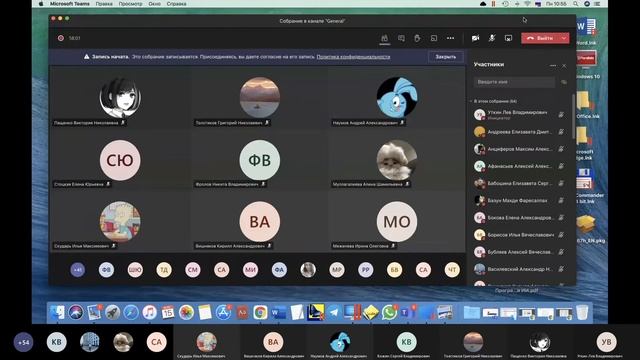Open the Apple menu
This screenshot has width=640, height=360.
[41, 4]
